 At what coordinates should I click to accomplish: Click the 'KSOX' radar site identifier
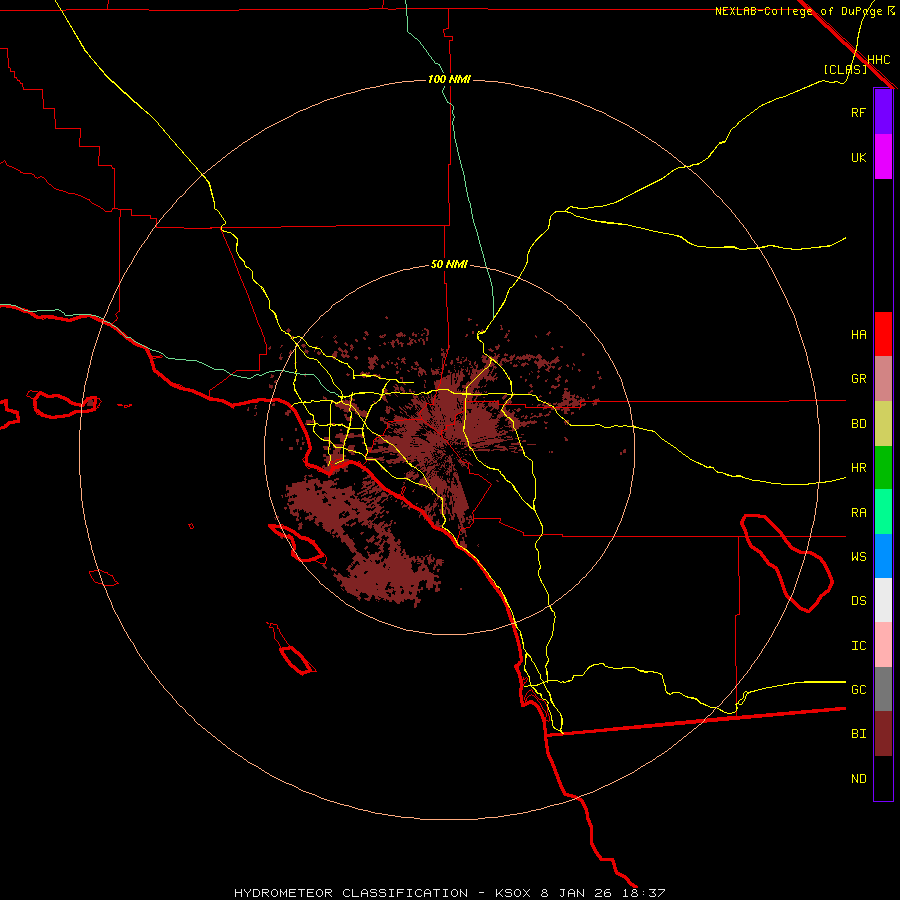[514, 893]
